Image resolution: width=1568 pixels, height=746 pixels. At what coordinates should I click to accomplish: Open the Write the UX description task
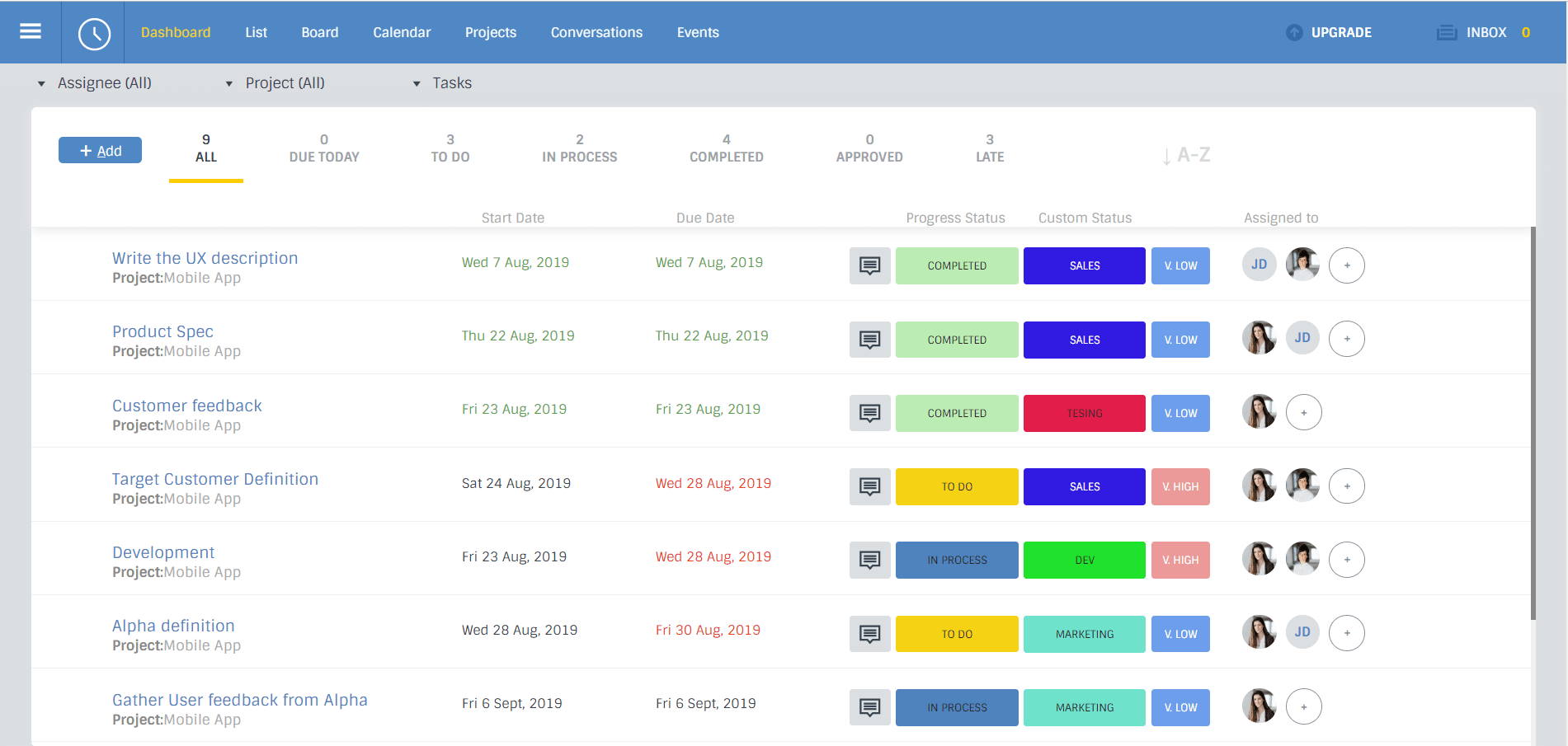[205, 258]
